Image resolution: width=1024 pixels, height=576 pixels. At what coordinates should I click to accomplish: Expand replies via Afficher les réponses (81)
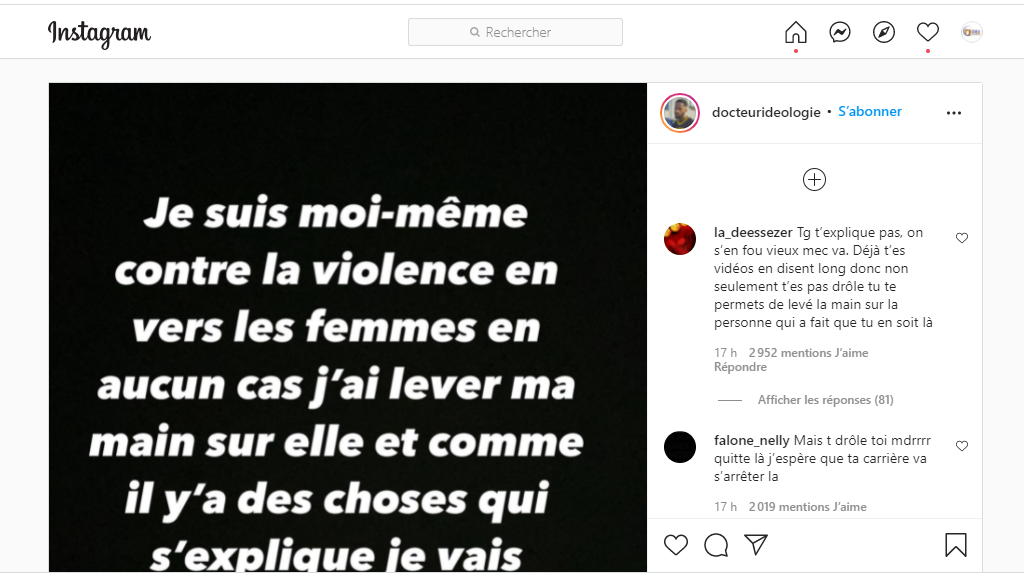[x=825, y=400]
